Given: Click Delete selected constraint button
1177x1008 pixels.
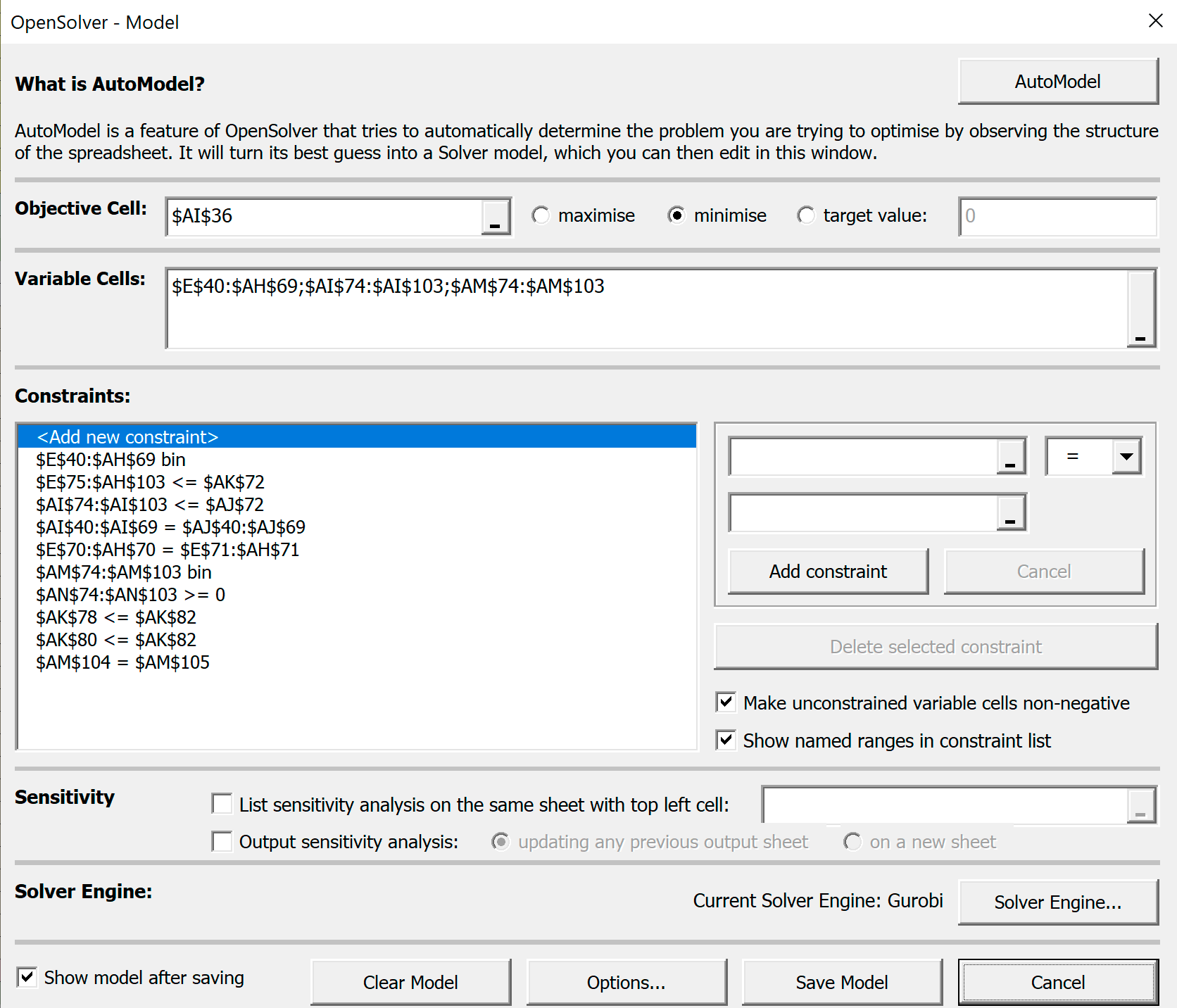Looking at the screenshot, I should click(x=936, y=647).
